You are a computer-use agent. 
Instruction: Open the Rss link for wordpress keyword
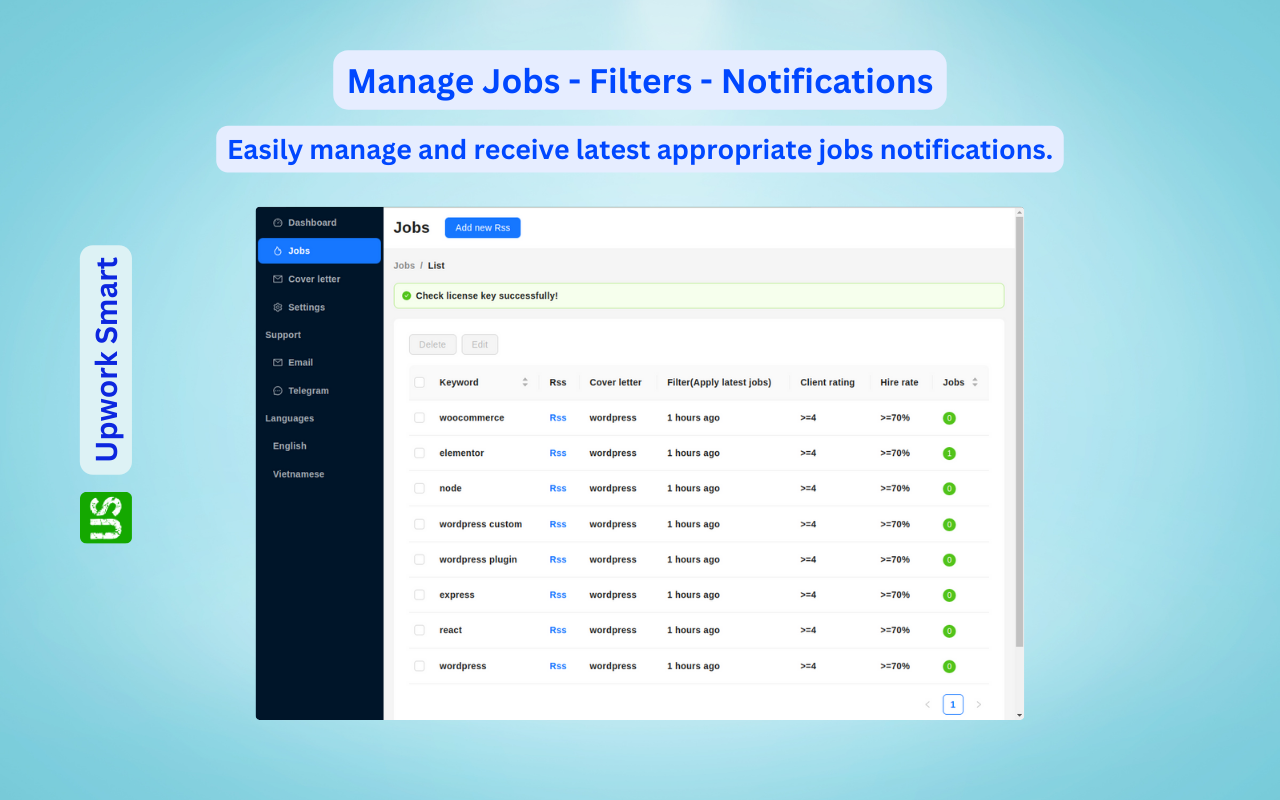tap(558, 666)
